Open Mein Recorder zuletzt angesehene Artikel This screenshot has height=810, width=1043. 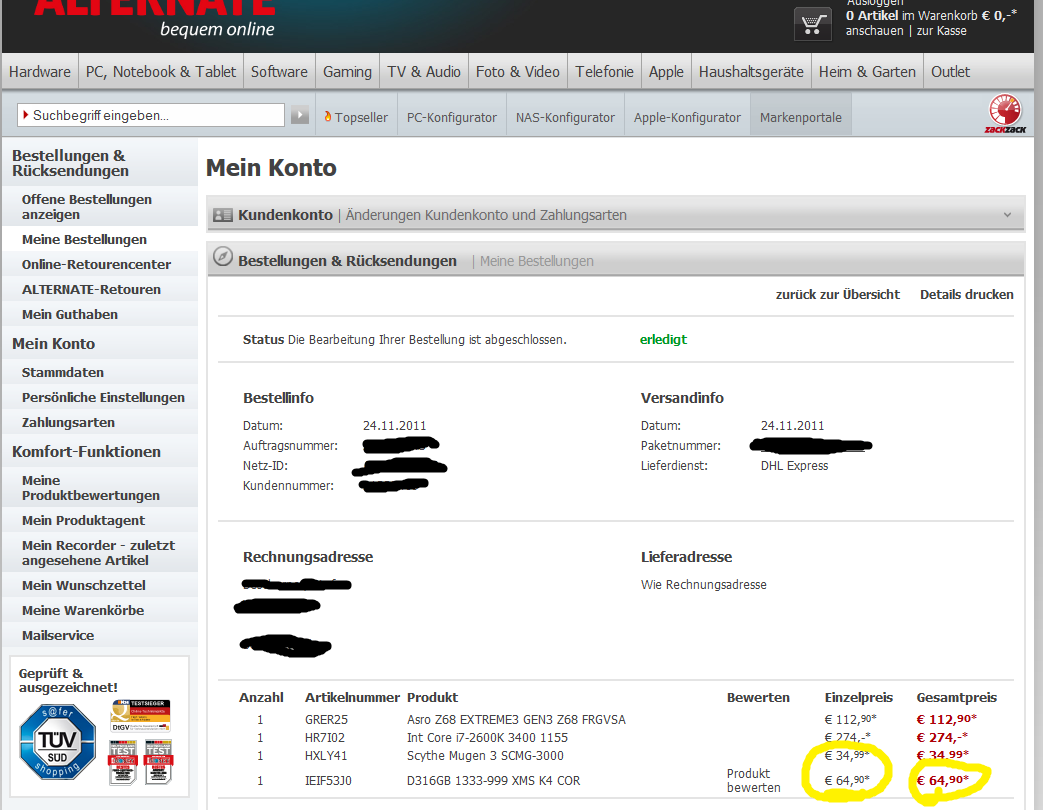point(98,553)
